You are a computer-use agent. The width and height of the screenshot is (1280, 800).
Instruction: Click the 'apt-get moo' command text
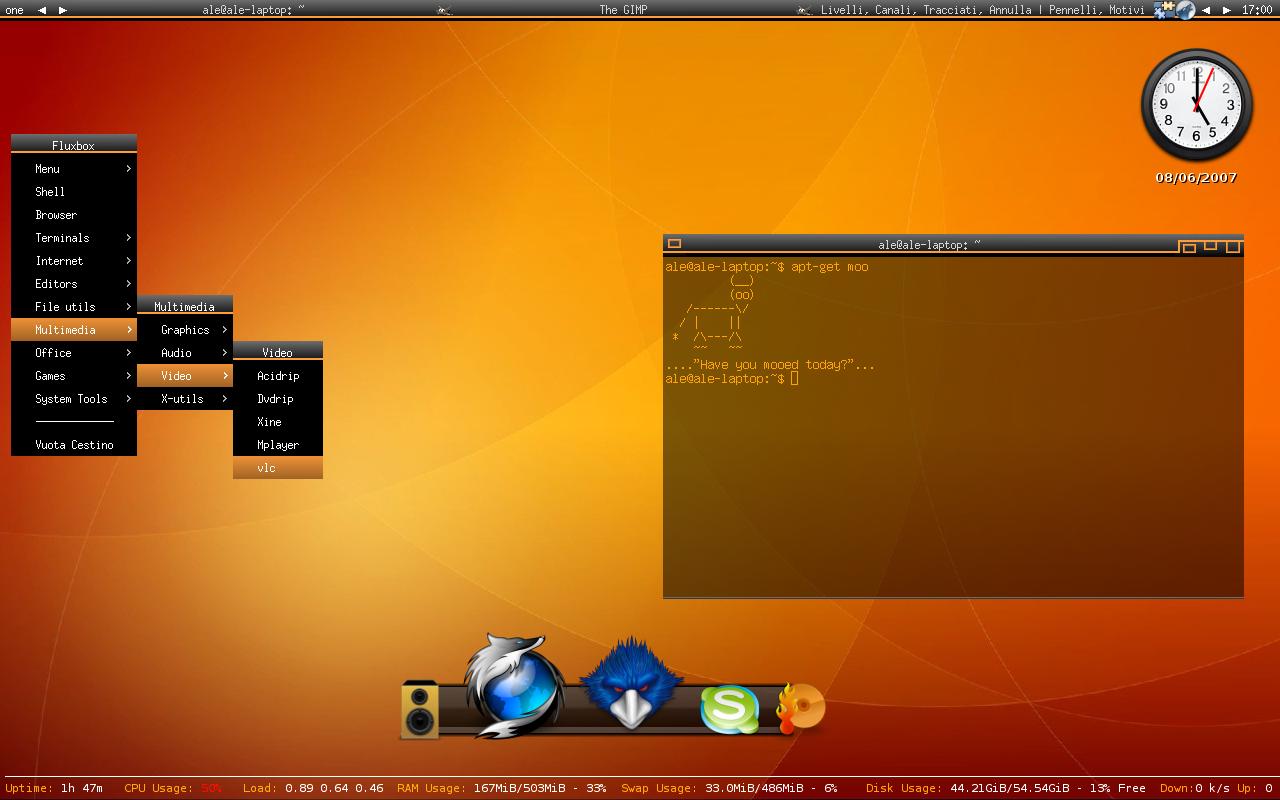coord(830,267)
